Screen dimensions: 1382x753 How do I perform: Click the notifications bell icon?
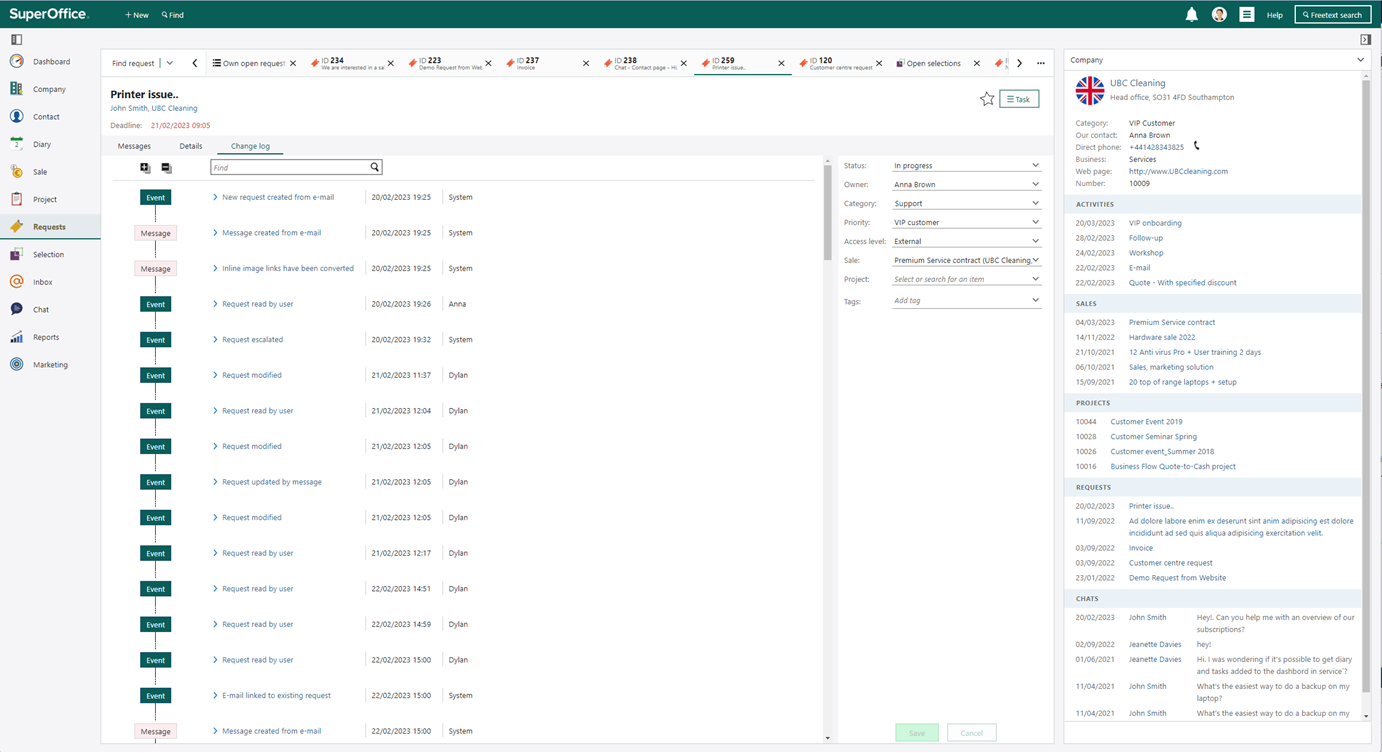tap(1191, 15)
